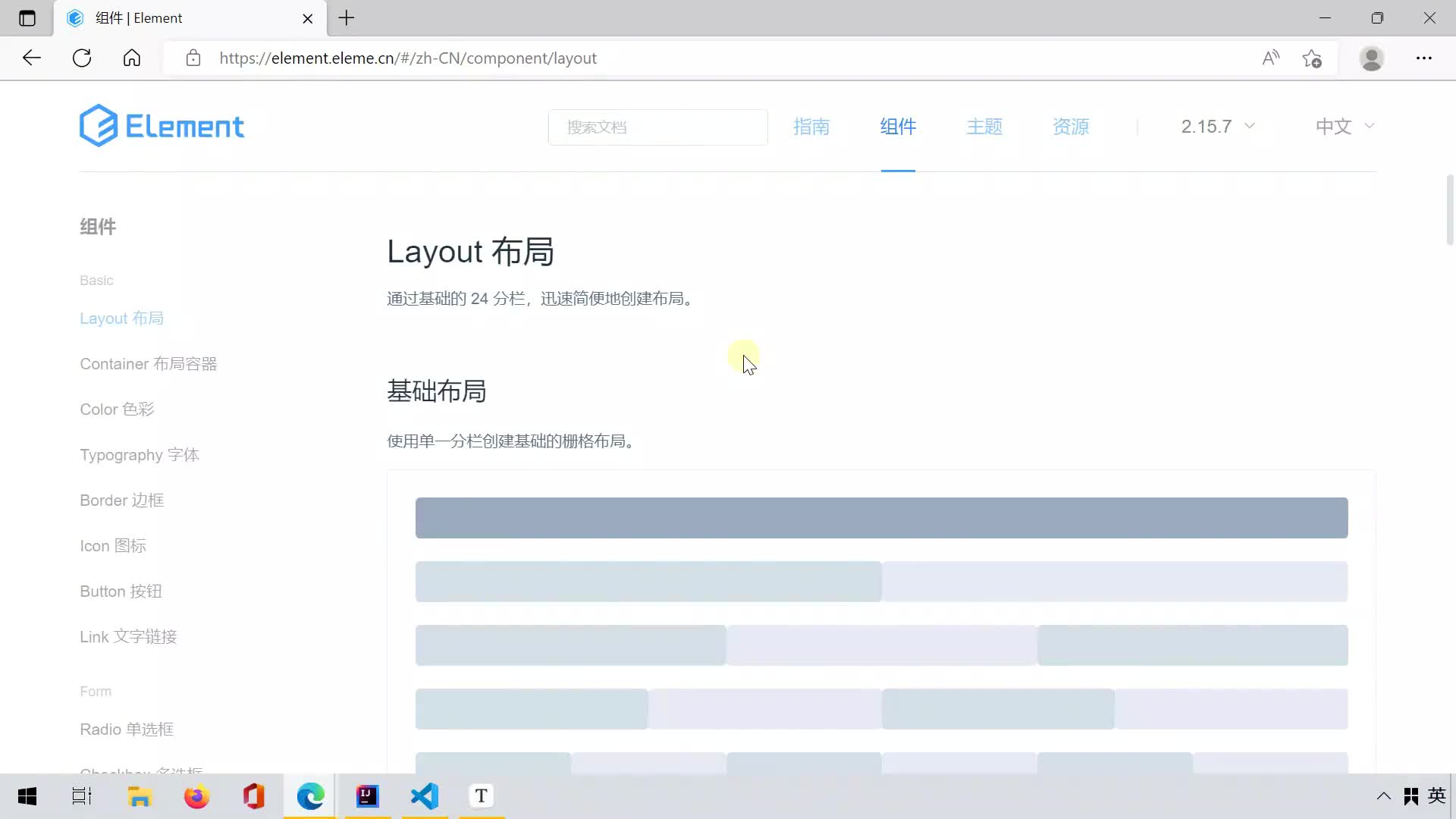Select the Firefox taskbar icon
Image resolution: width=1456 pixels, height=819 pixels.
196,796
